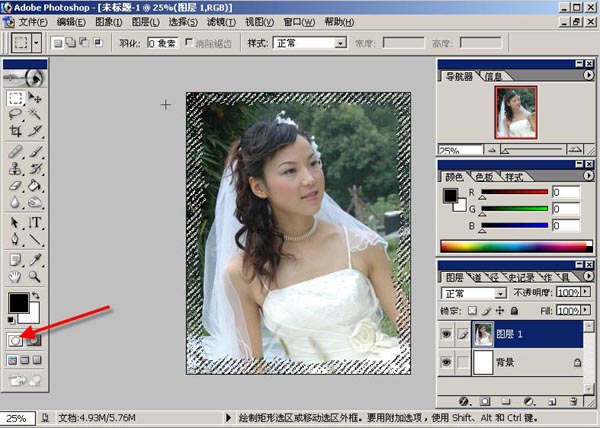Select the Line tool
The width and height of the screenshot is (600, 428).
click(x=35, y=239)
